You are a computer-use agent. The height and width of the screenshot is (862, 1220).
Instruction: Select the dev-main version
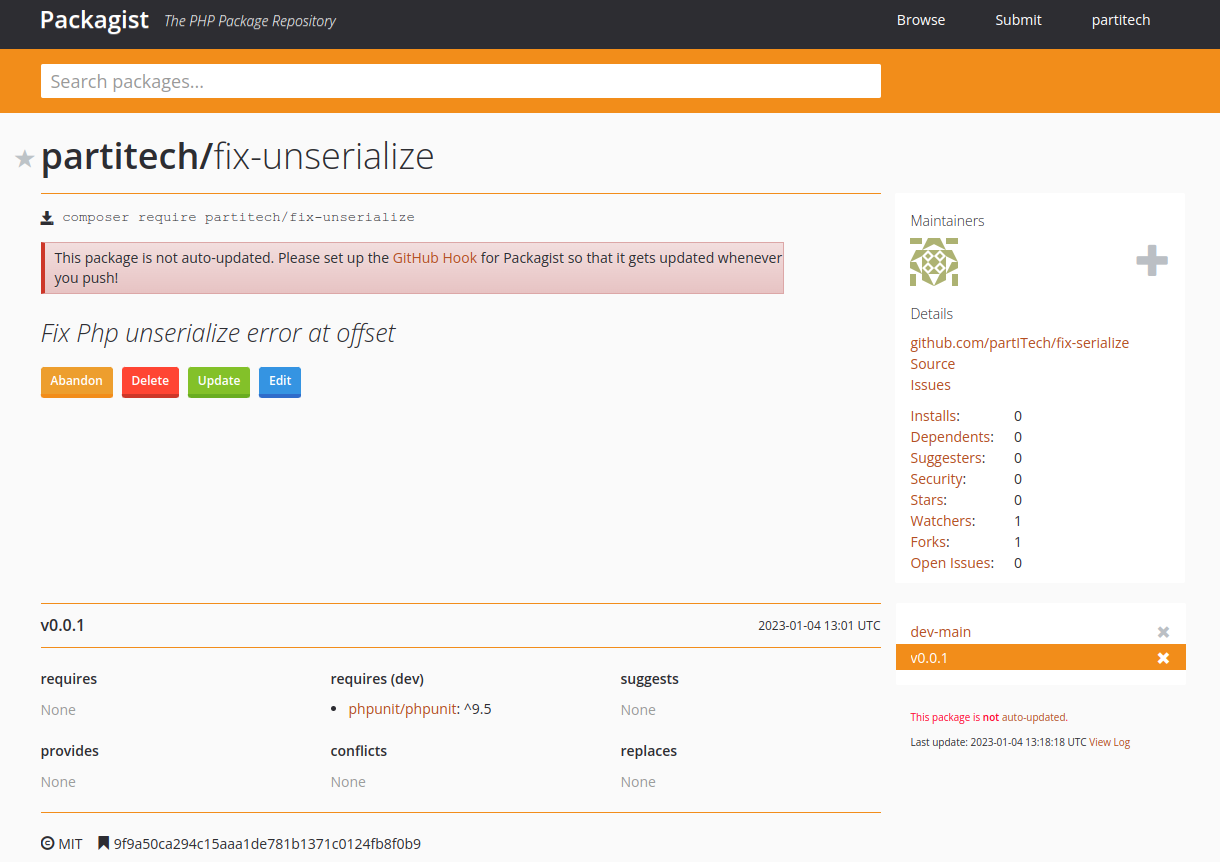pyautogui.click(x=941, y=632)
